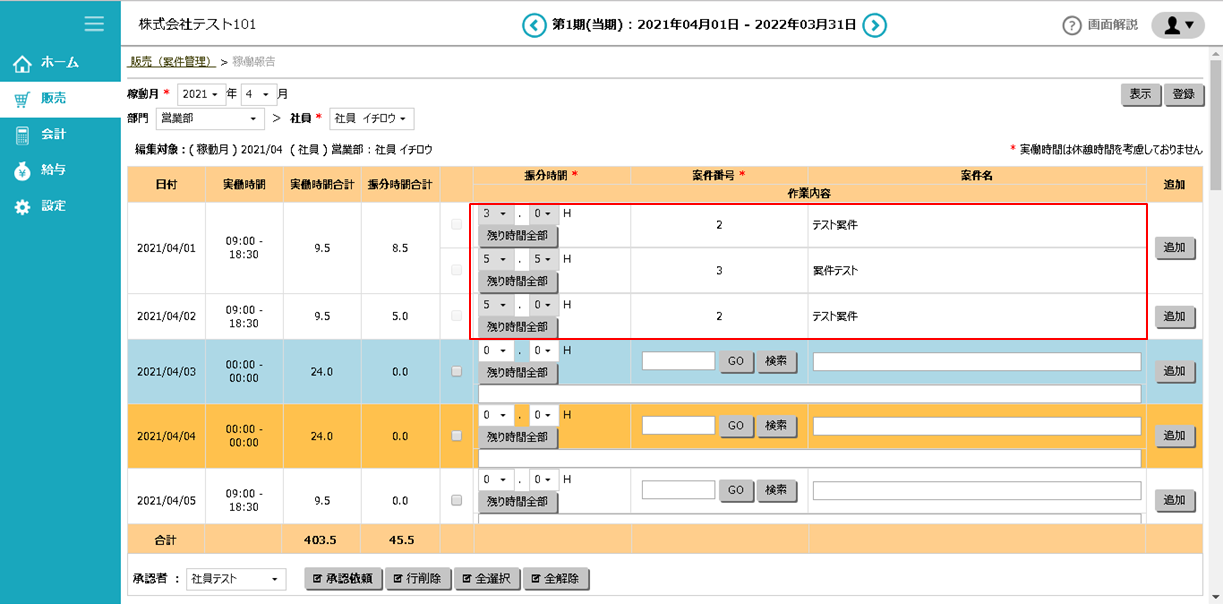Check the row checkbox for 2021/04/05

coord(457,500)
